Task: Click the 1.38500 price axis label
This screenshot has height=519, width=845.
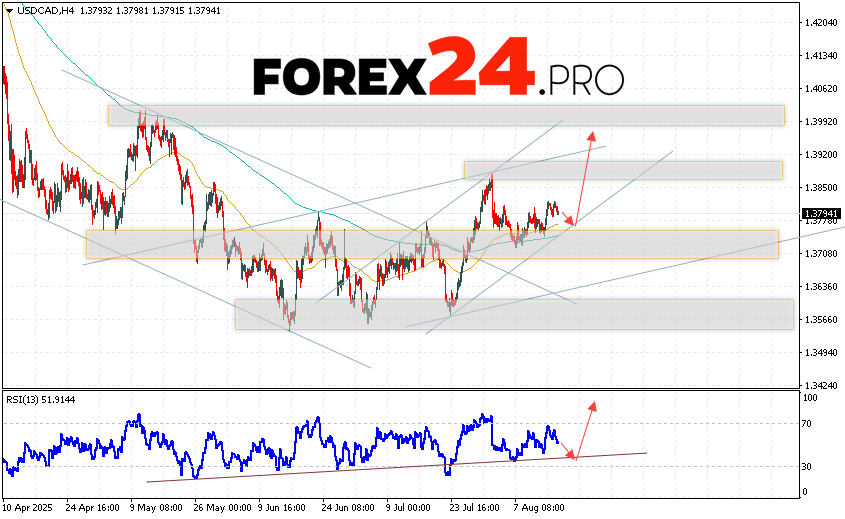Action: pyautogui.click(x=820, y=187)
